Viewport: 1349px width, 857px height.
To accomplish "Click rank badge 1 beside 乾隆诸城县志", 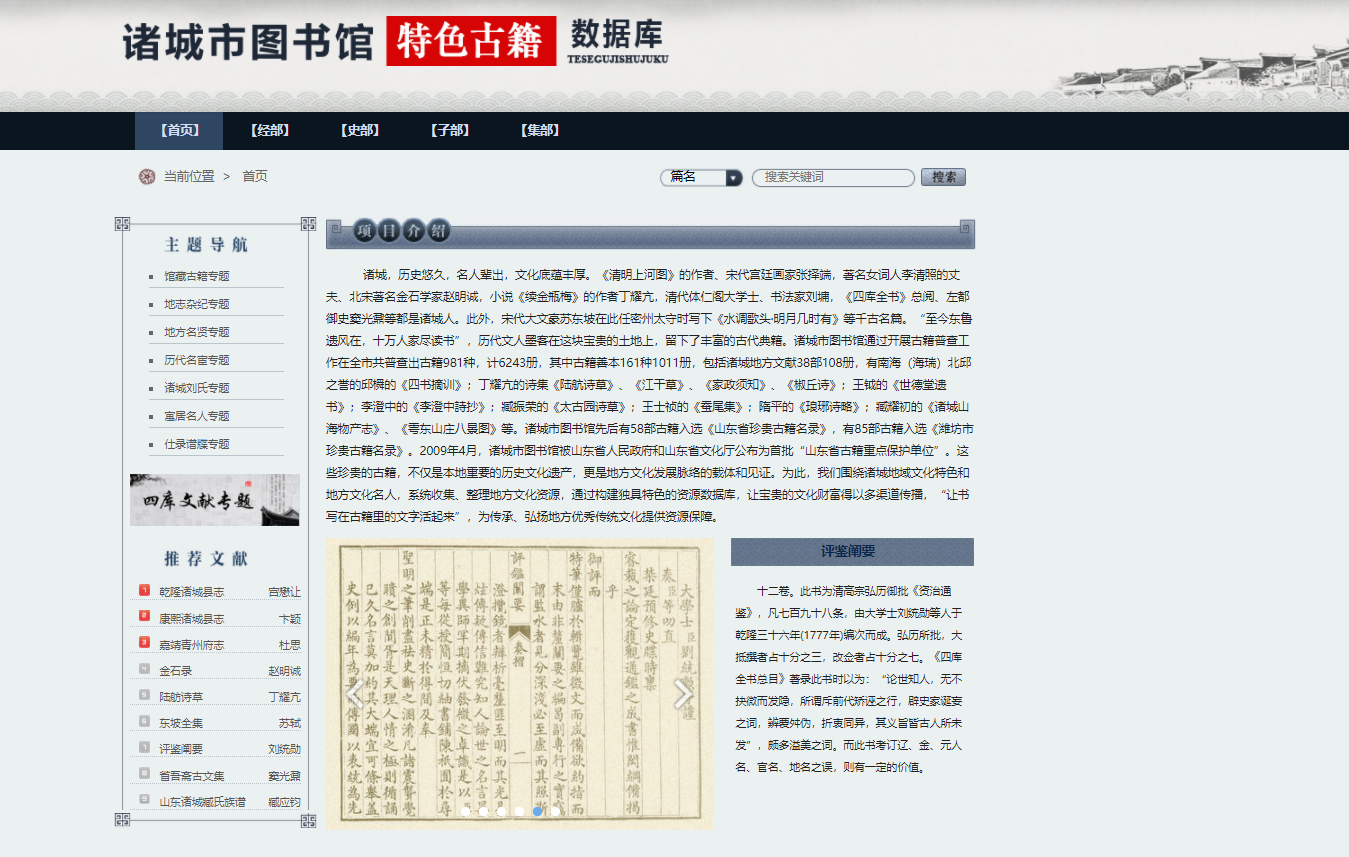I will [x=144, y=590].
